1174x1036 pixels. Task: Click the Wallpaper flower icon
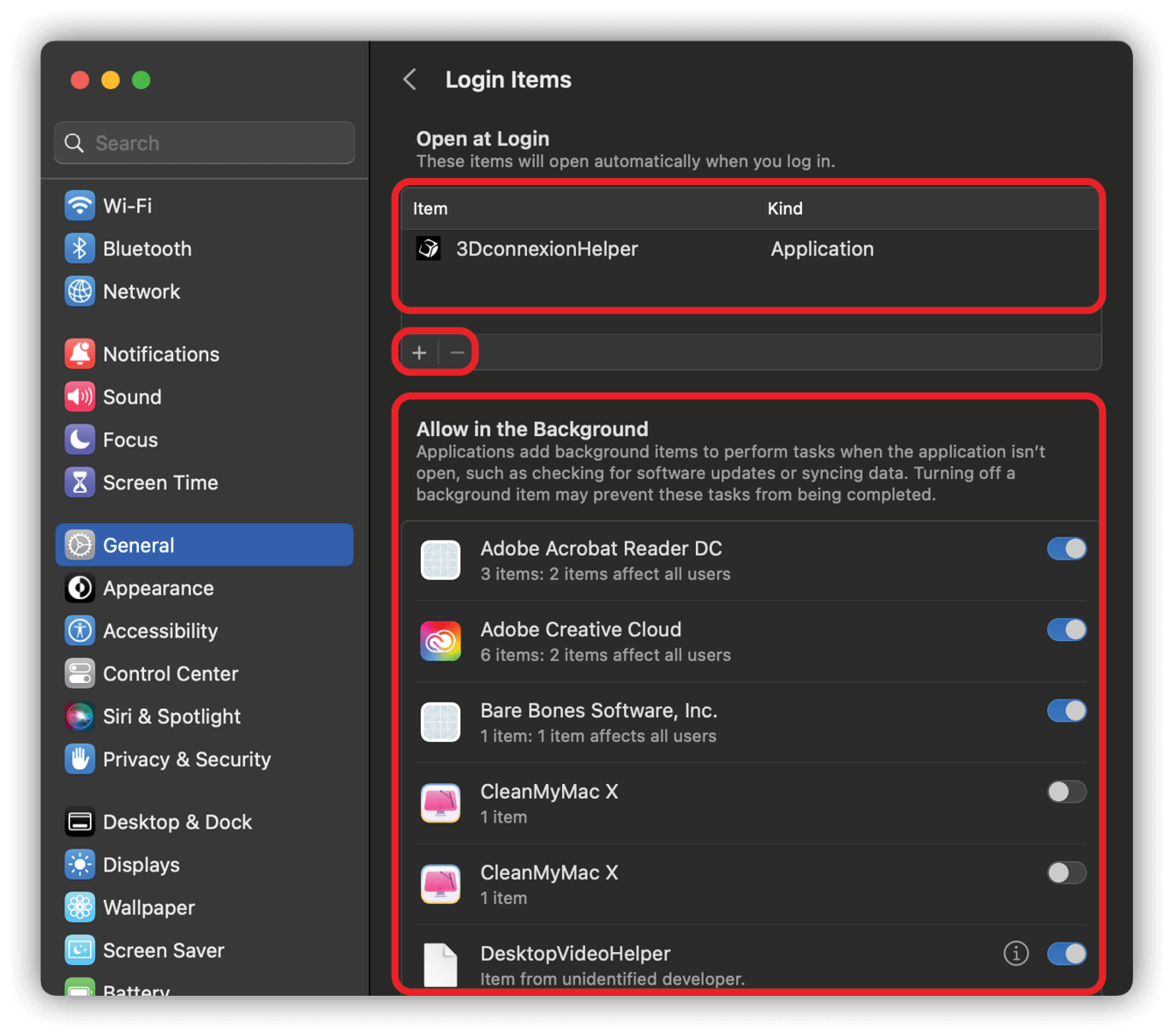(x=80, y=907)
